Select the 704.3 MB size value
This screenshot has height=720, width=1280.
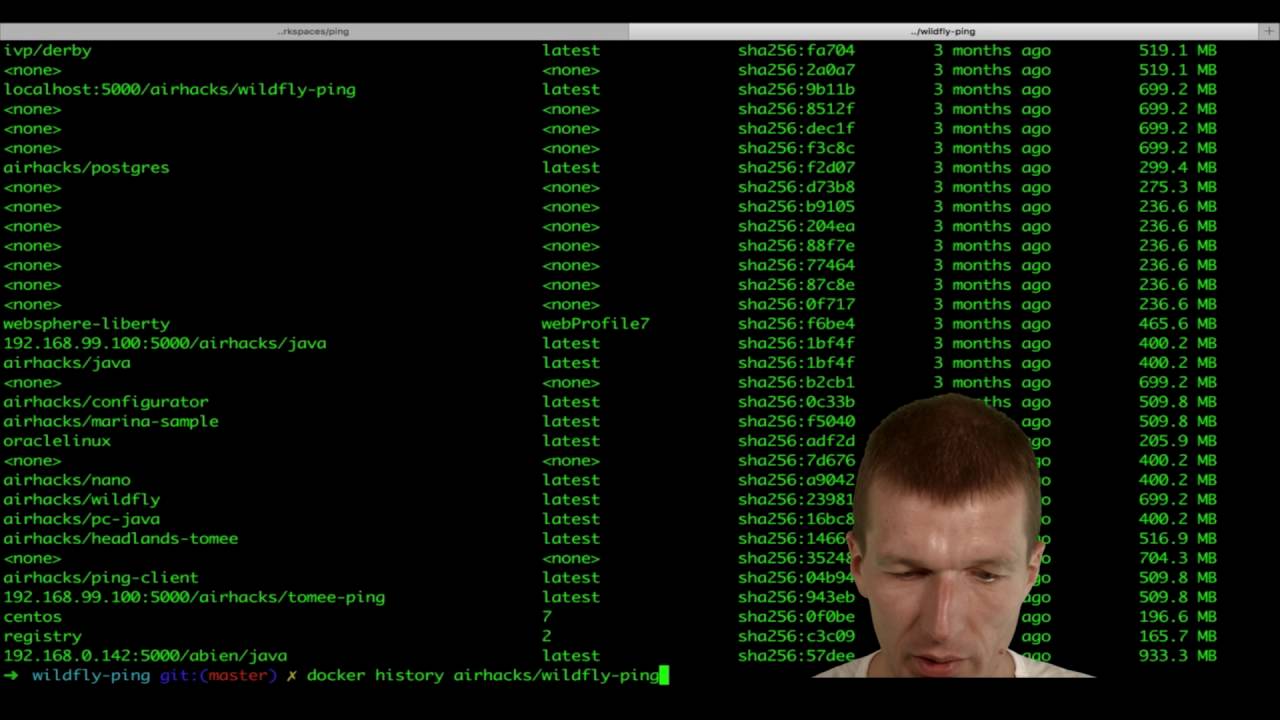pyautogui.click(x=1178, y=557)
